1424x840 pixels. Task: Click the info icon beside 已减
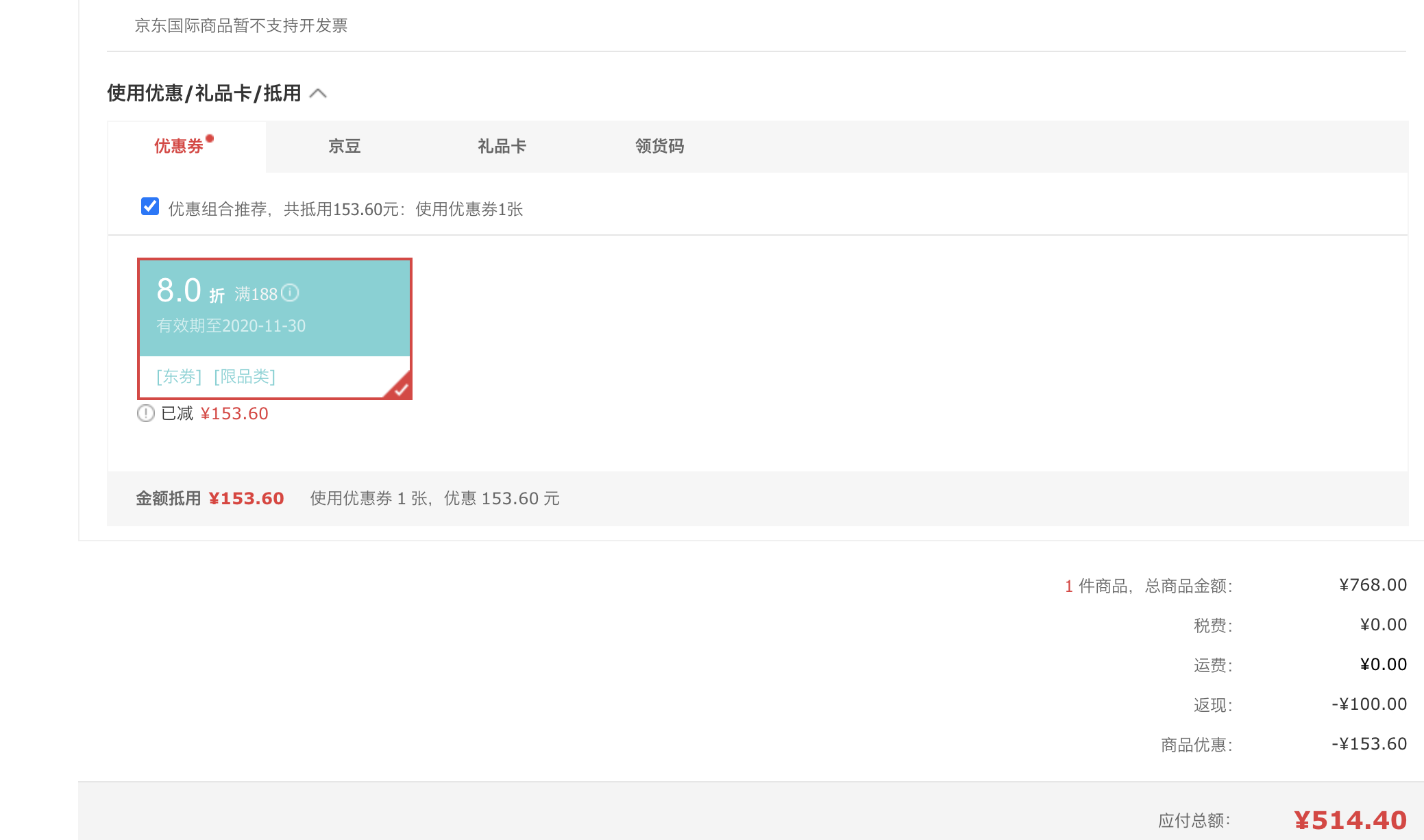[x=145, y=413]
